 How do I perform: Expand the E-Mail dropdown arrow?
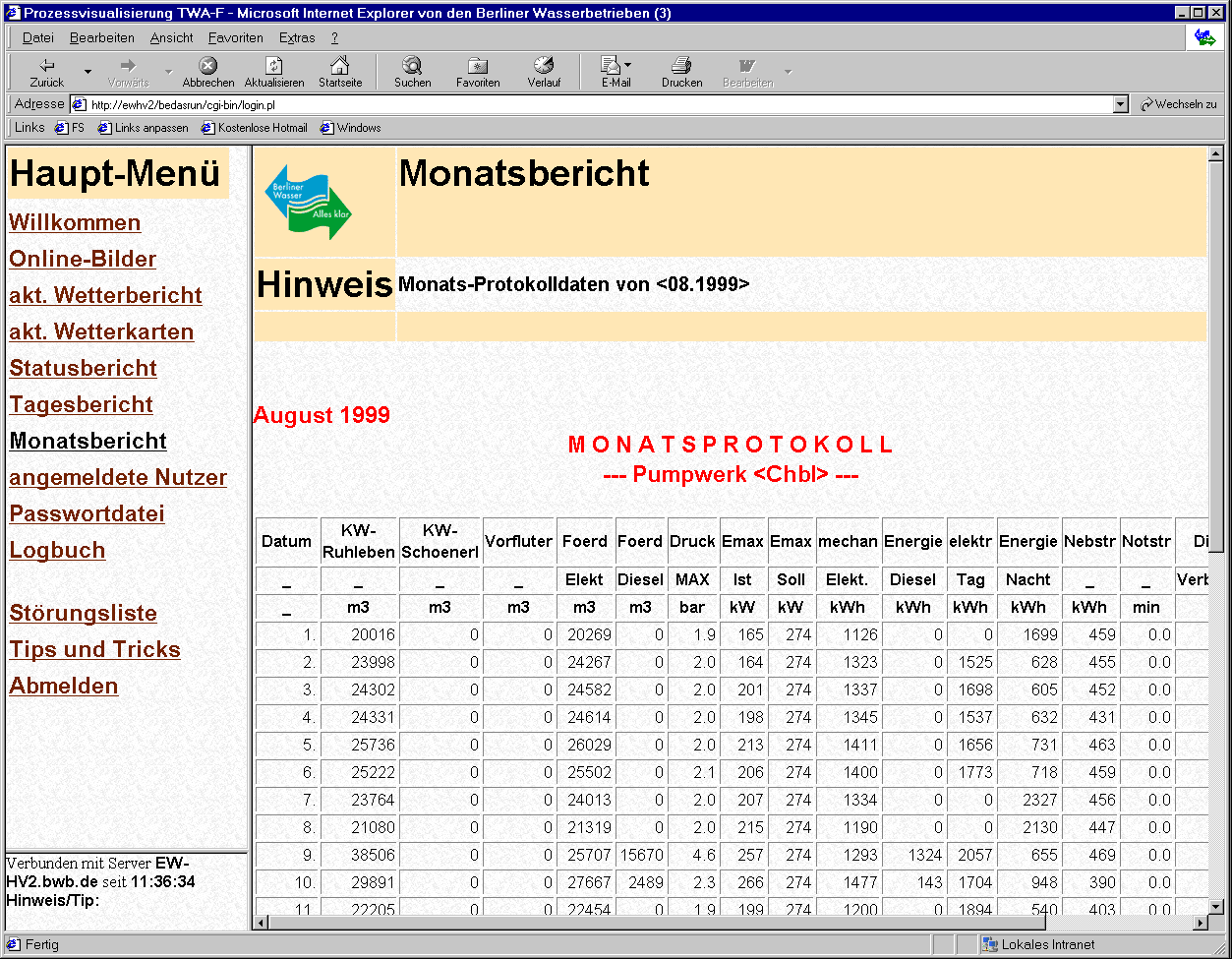point(628,66)
